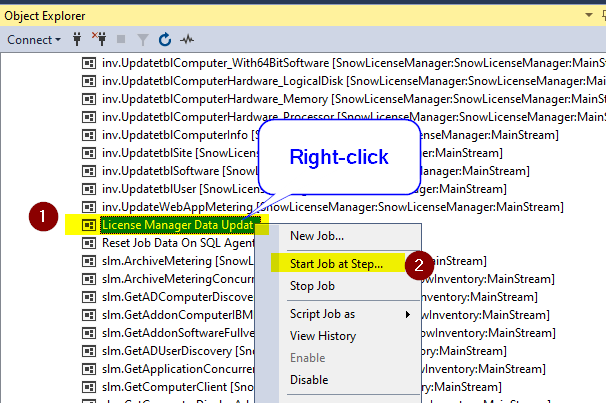This screenshot has width=606, height=403.
Task: Select the inv.UpdateWebAppMetering job
Action: pyautogui.click(x=332, y=207)
